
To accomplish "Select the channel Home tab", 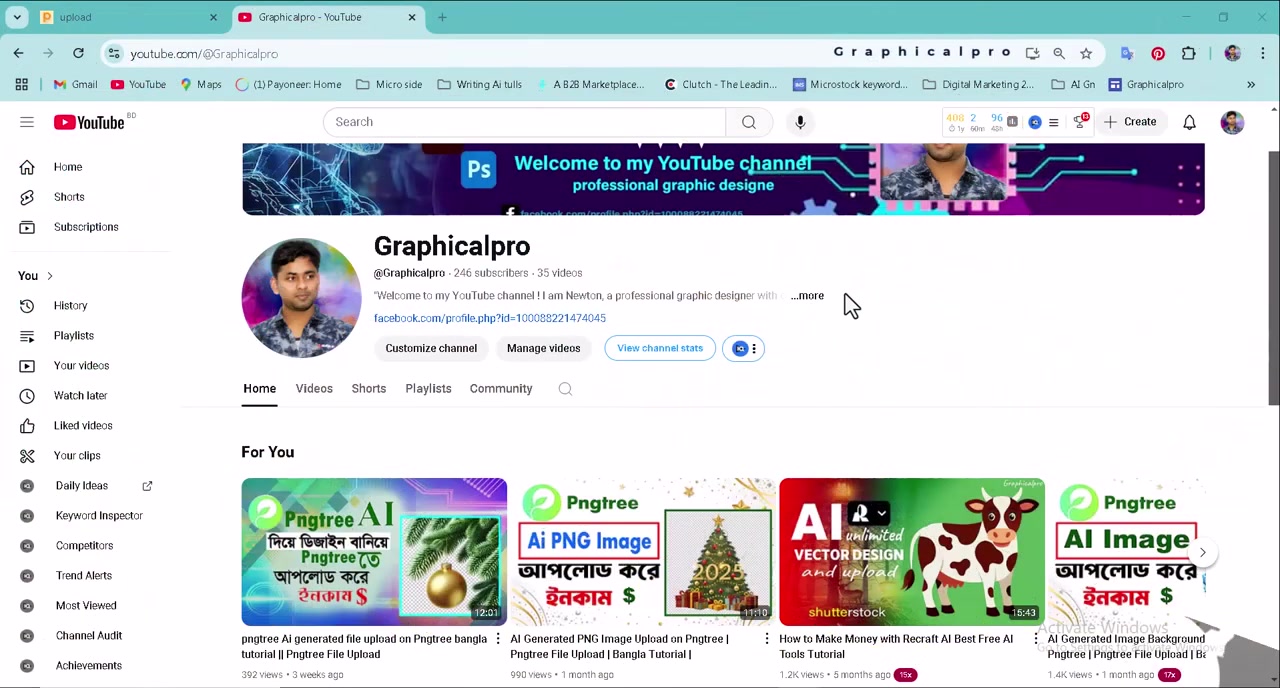I will tap(259, 389).
